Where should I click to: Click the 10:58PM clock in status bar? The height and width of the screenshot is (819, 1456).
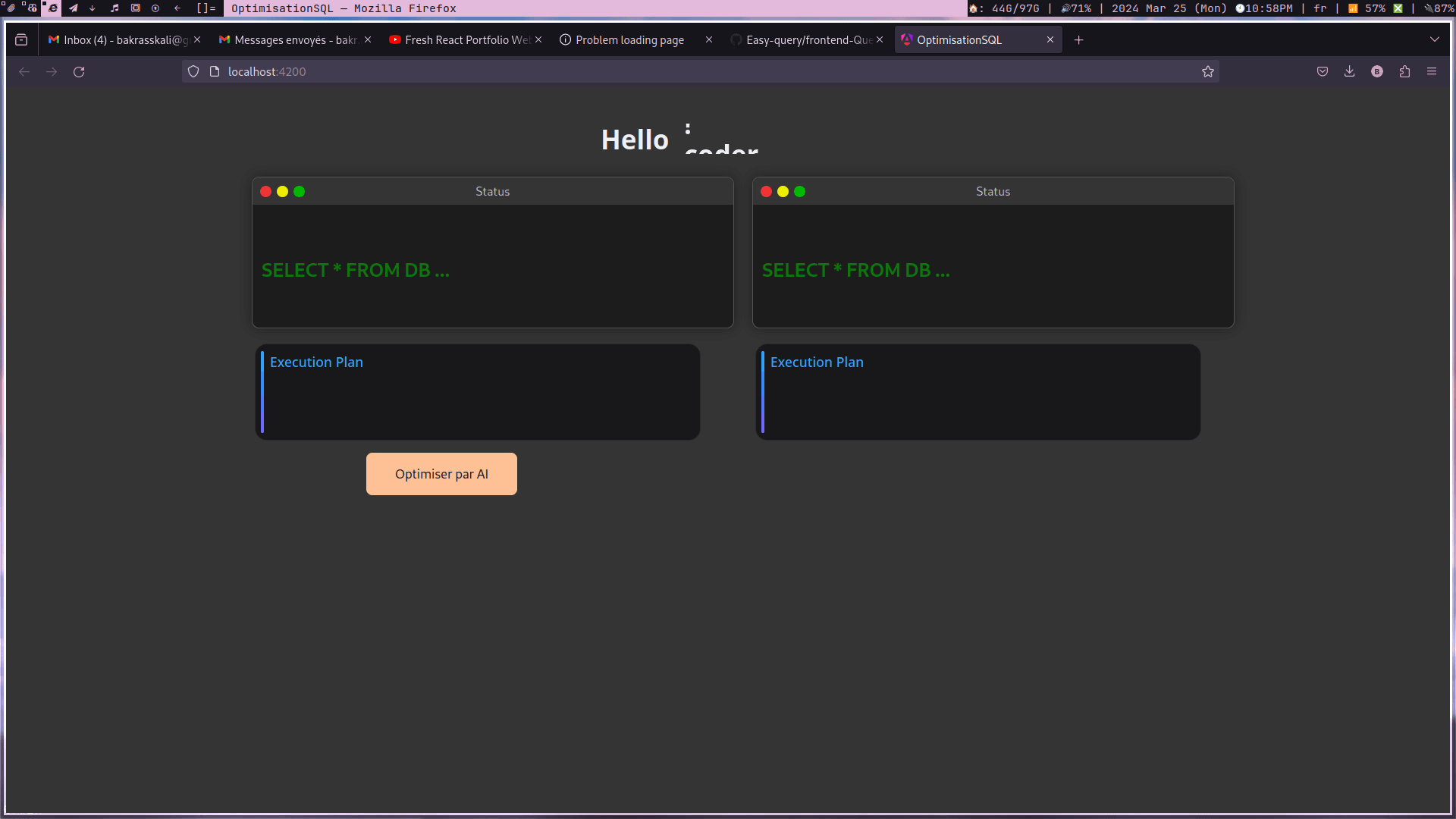tap(1263, 8)
